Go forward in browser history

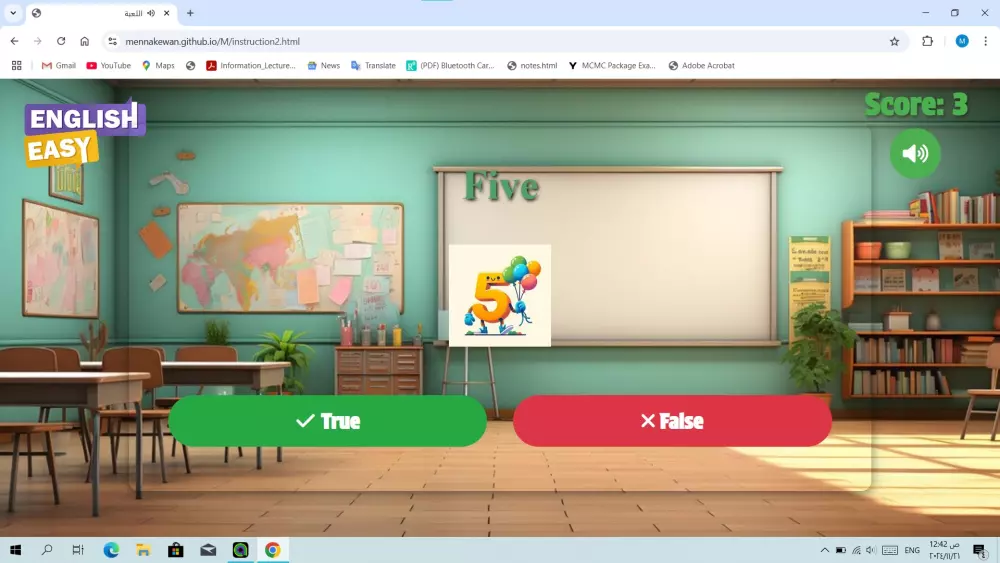click(38, 41)
